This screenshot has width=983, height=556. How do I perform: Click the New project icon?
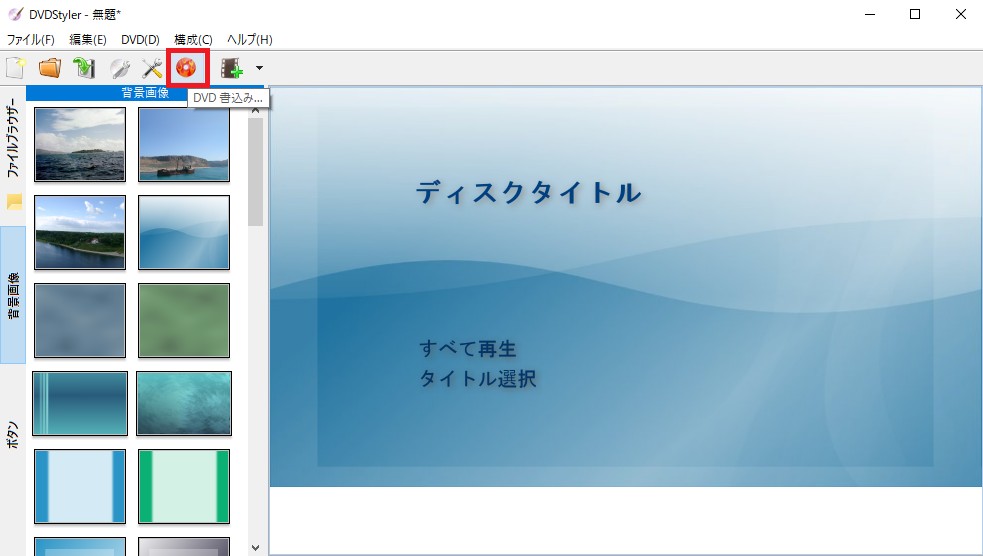pos(15,68)
